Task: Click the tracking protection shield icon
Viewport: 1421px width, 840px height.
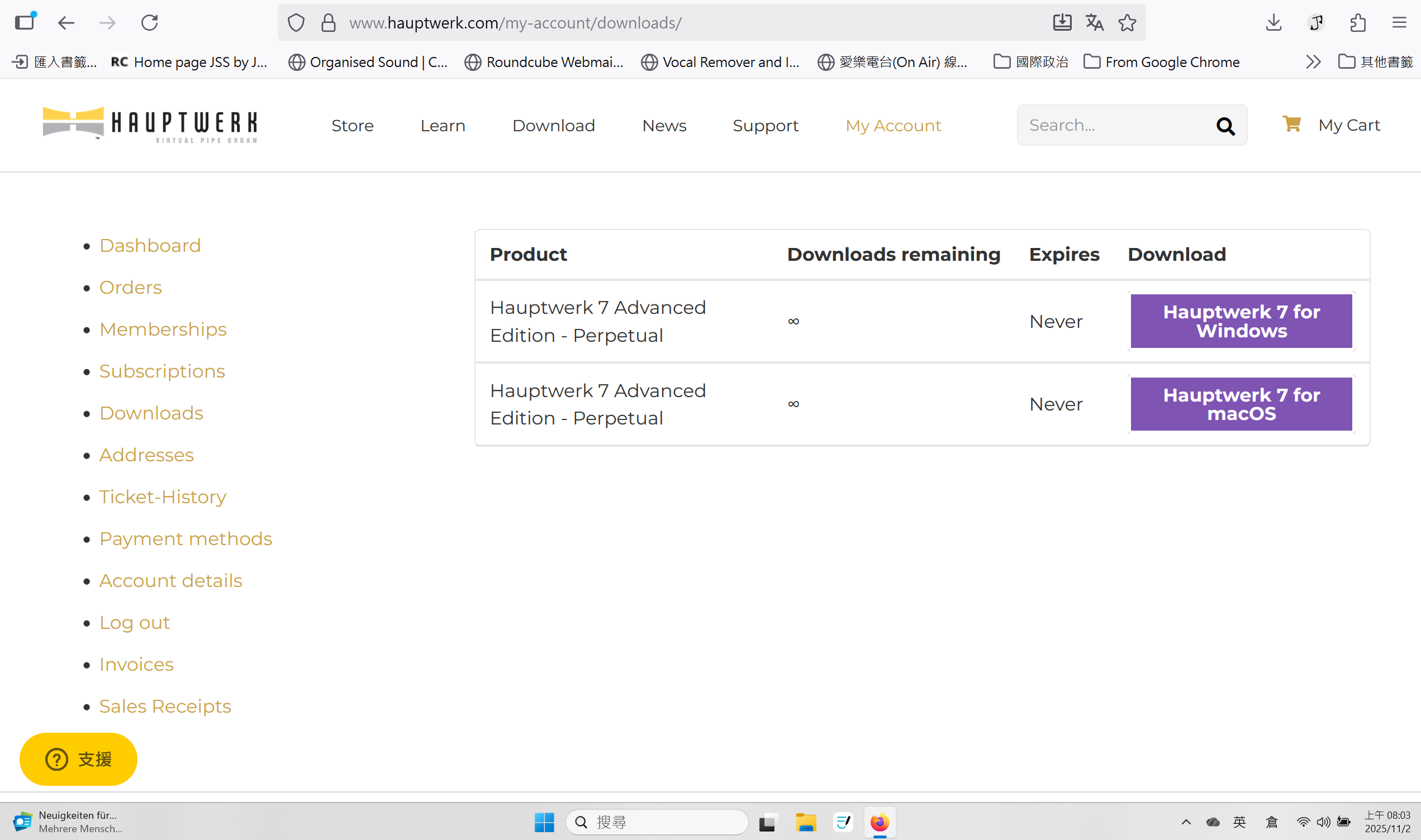Action: pyautogui.click(x=296, y=23)
